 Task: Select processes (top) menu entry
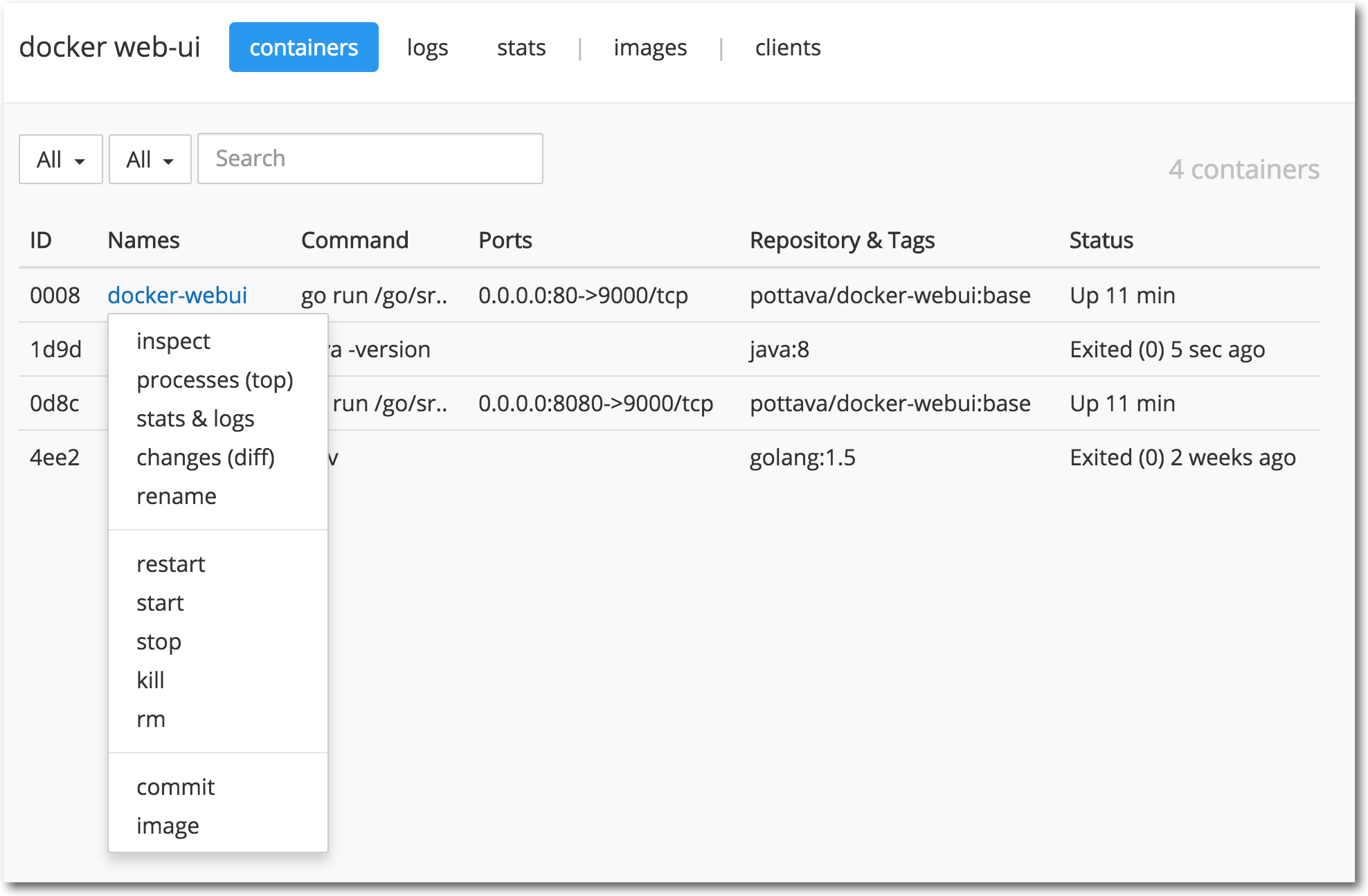215,380
